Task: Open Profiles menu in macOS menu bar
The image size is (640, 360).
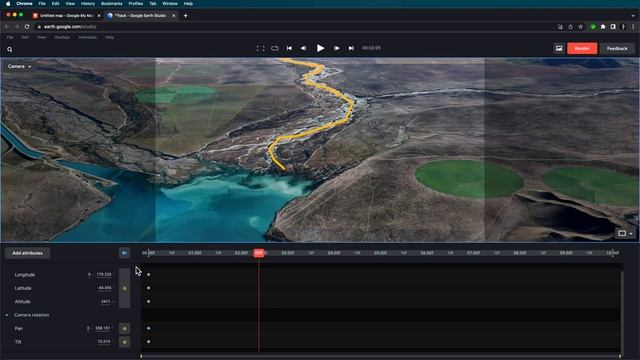Action: point(136,4)
